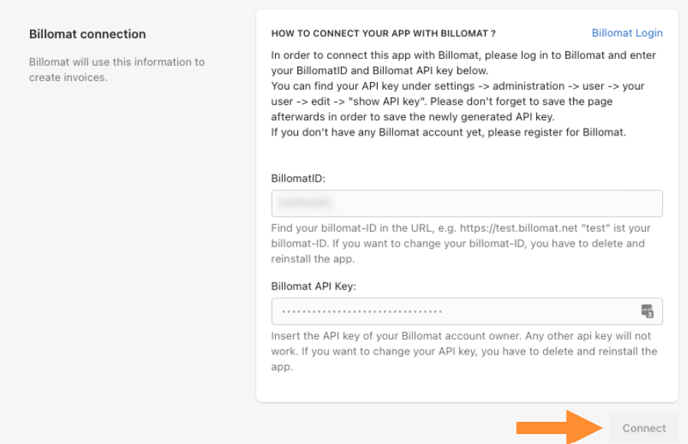Click the 'BillomatID:' field label
The image size is (688, 444).
point(298,179)
